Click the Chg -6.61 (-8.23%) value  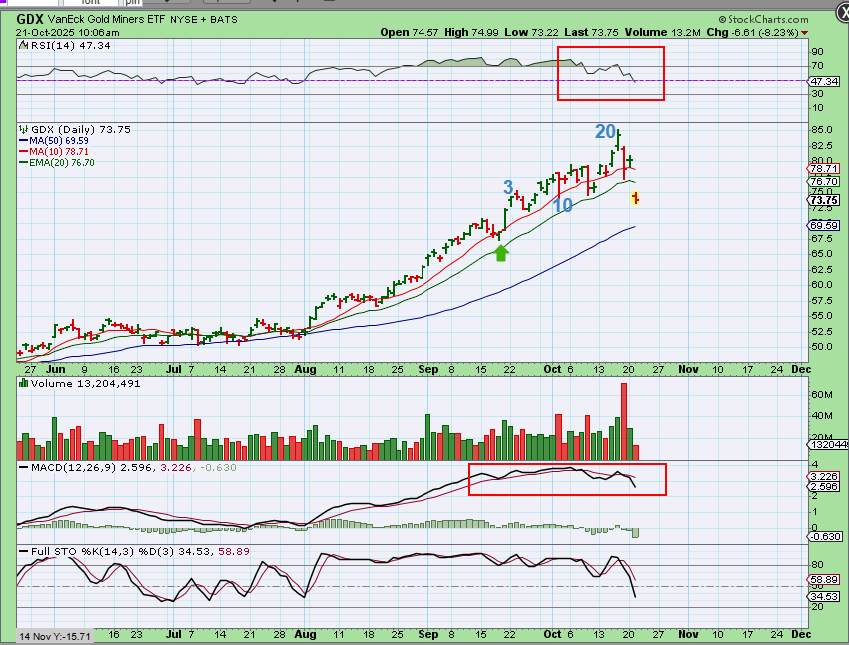752,32
